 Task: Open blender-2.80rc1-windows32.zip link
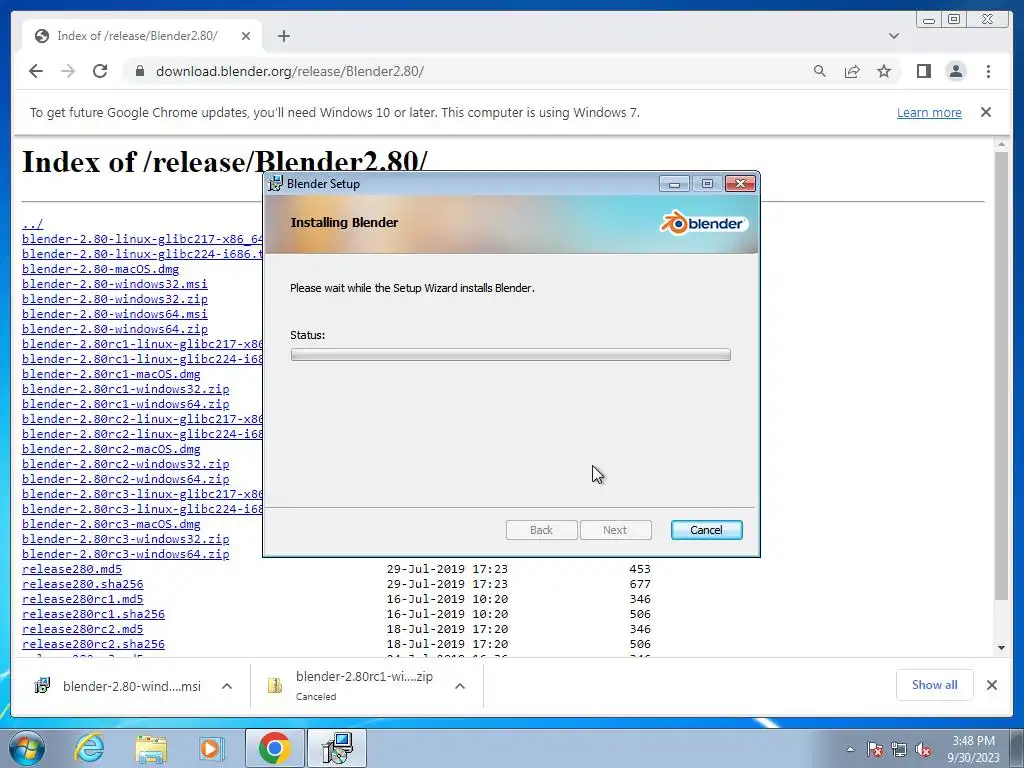[x=125, y=389]
